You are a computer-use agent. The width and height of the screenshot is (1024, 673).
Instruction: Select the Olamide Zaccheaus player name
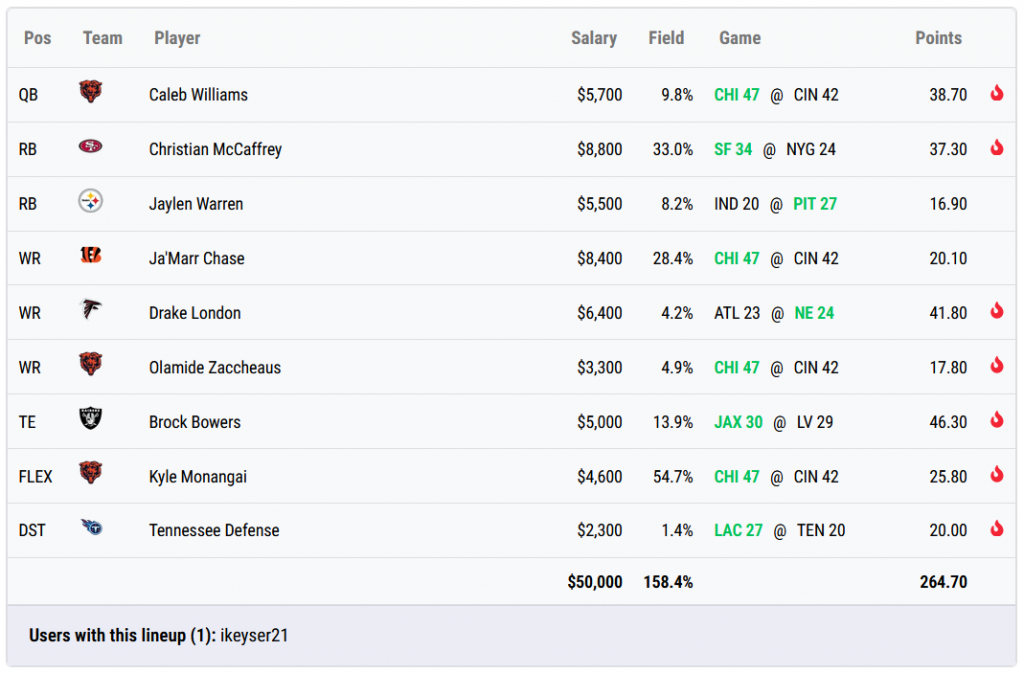pos(215,367)
